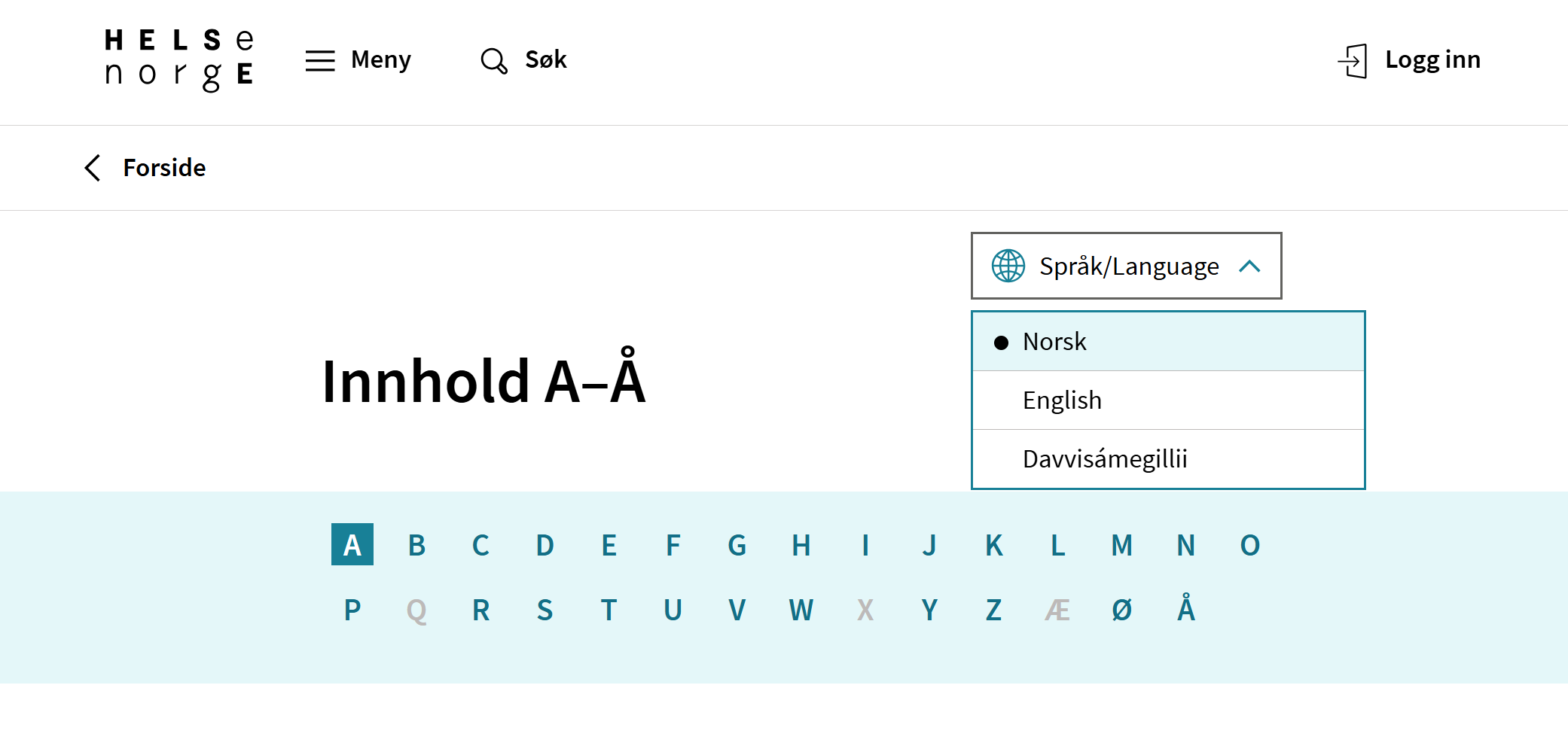Screen dimensions: 1568x749
Task: Select letter M in the alphabet
Action: [x=1121, y=545]
